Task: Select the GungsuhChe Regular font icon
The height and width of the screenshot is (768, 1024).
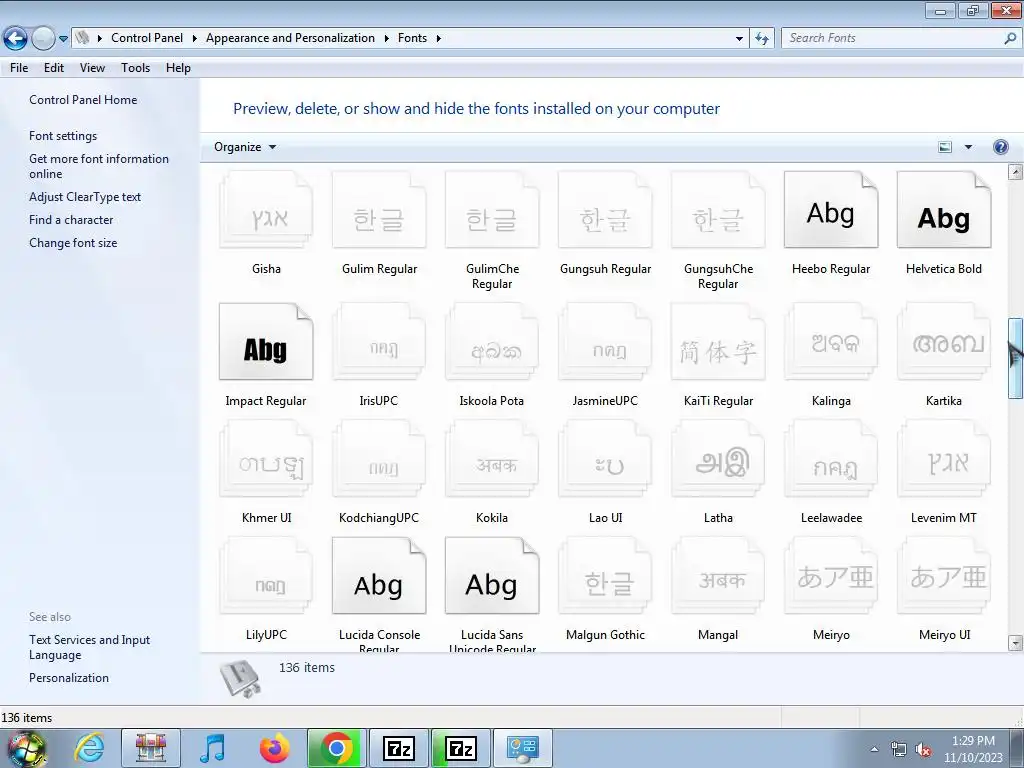Action: click(718, 210)
